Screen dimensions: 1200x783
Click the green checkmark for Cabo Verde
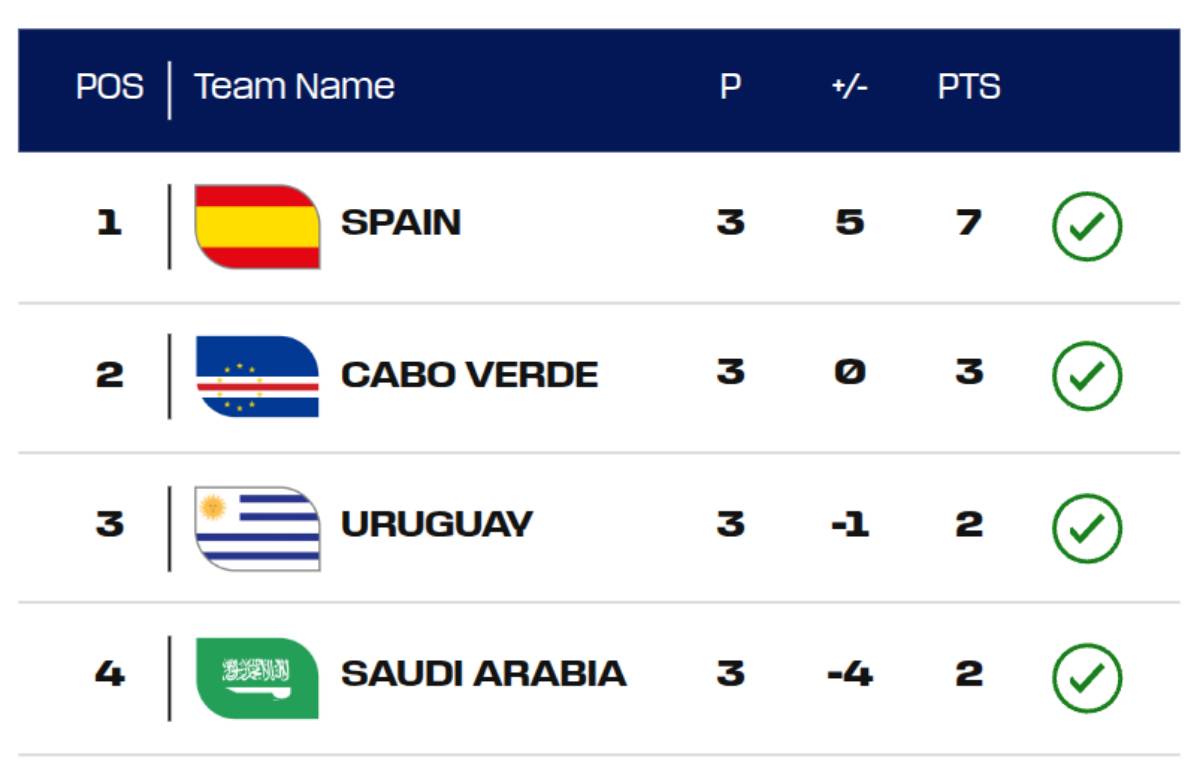point(1087,376)
